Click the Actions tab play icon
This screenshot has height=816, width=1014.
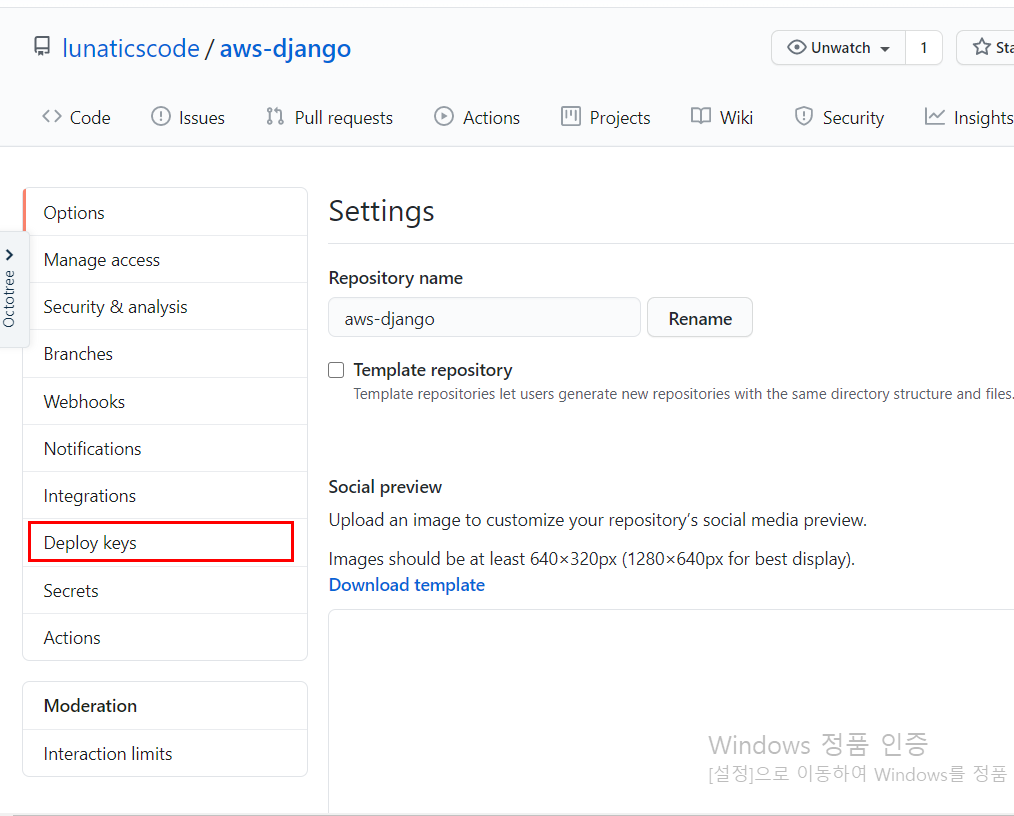(x=444, y=116)
